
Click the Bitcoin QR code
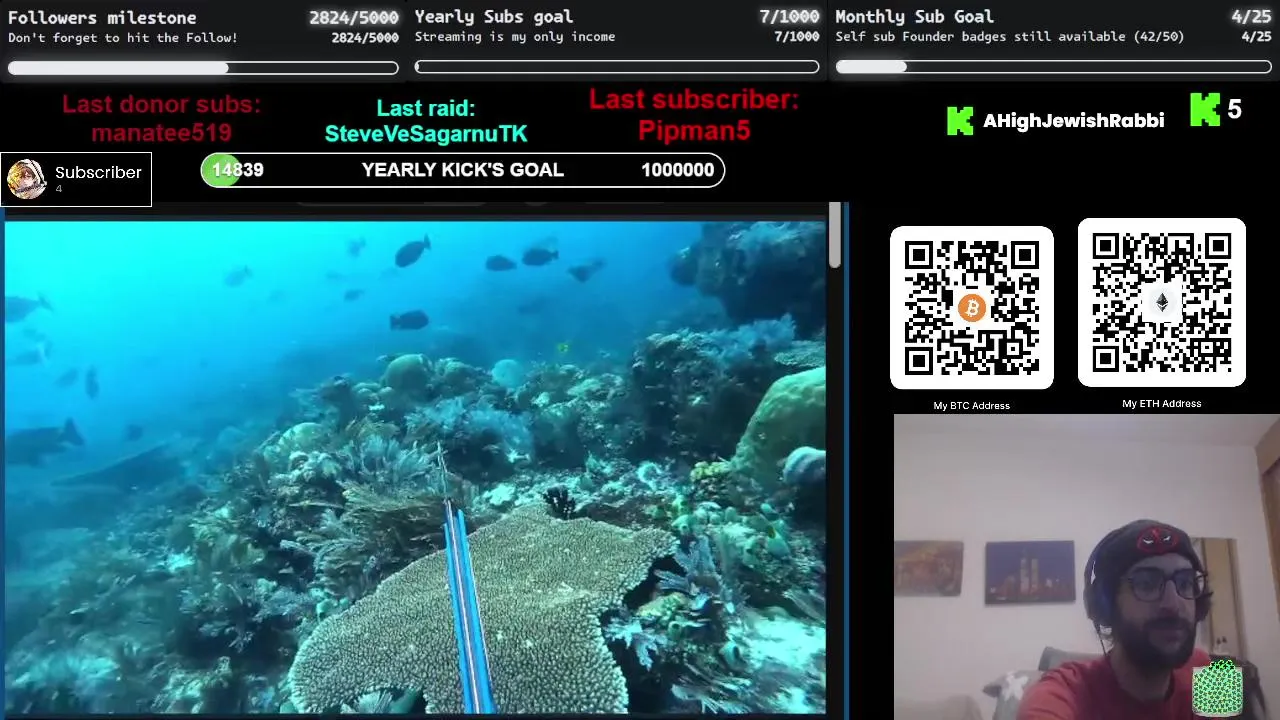[x=971, y=308]
